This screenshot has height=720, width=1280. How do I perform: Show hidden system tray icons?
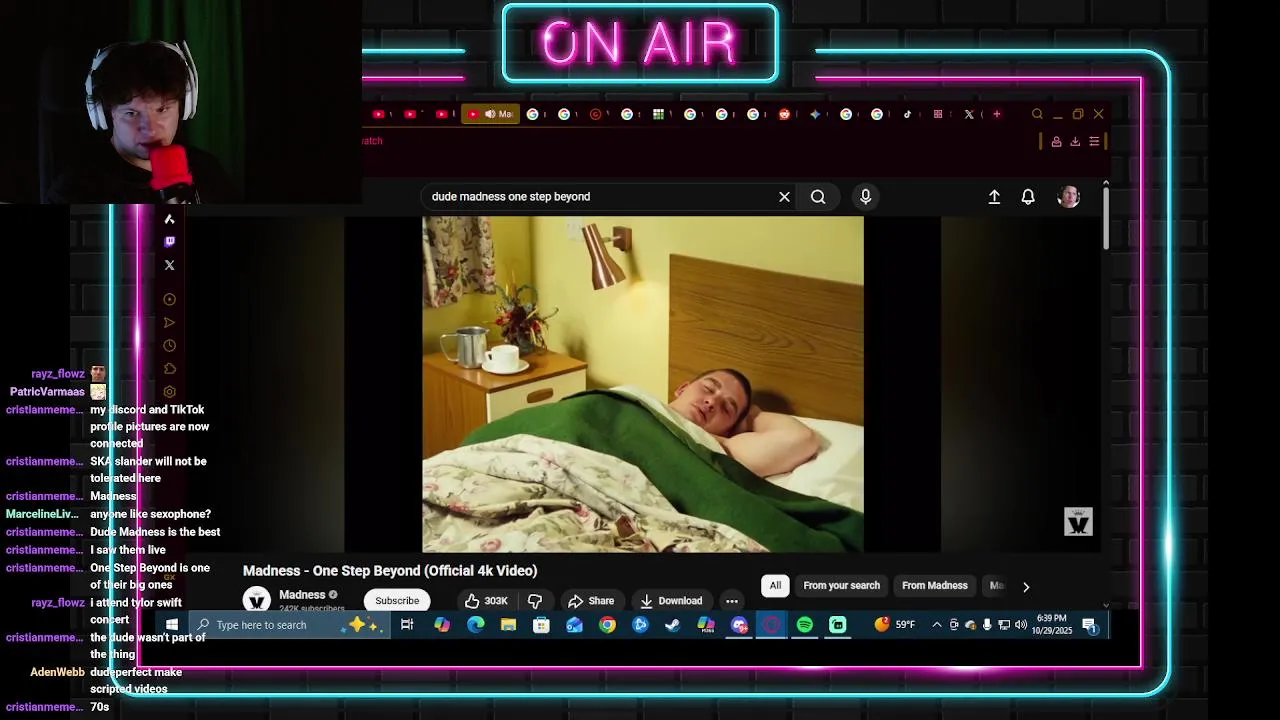click(x=937, y=625)
